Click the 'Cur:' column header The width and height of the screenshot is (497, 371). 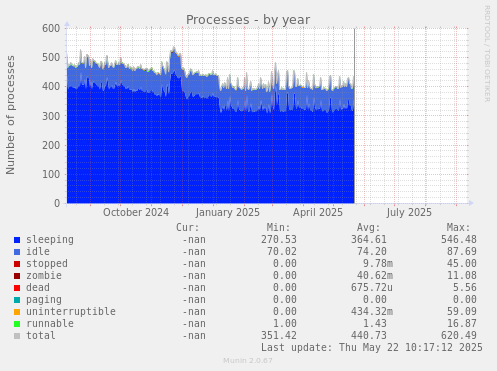[x=188, y=228]
